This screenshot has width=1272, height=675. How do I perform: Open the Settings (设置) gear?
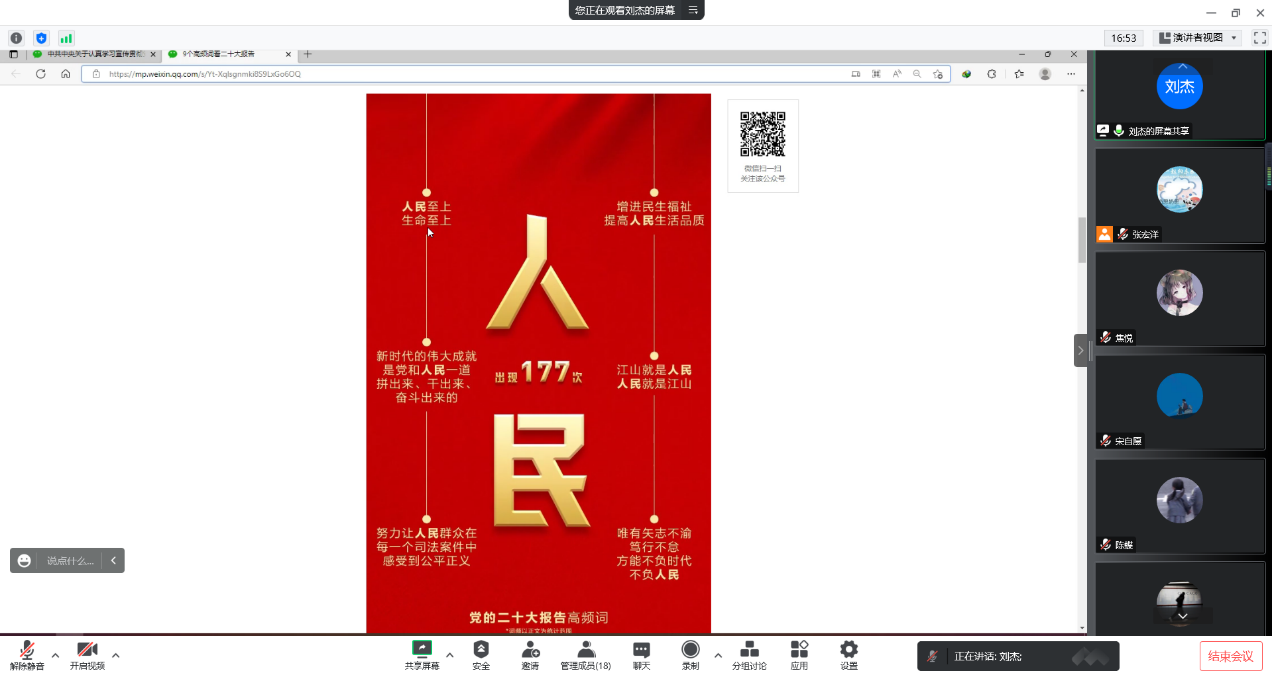click(849, 655)
